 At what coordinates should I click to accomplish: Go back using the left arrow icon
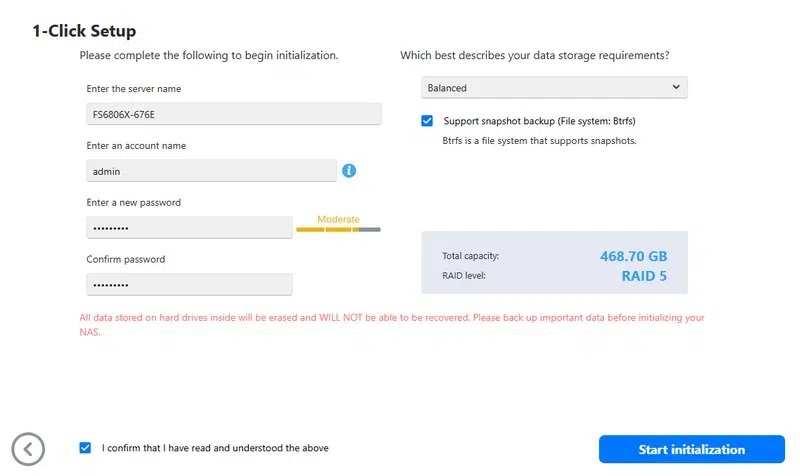(28, 448)
